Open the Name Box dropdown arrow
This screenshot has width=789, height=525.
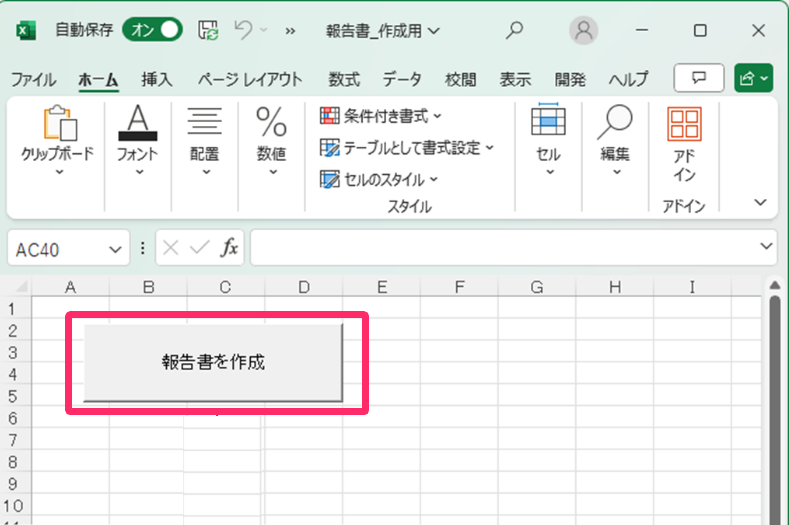tap(115, 249)
